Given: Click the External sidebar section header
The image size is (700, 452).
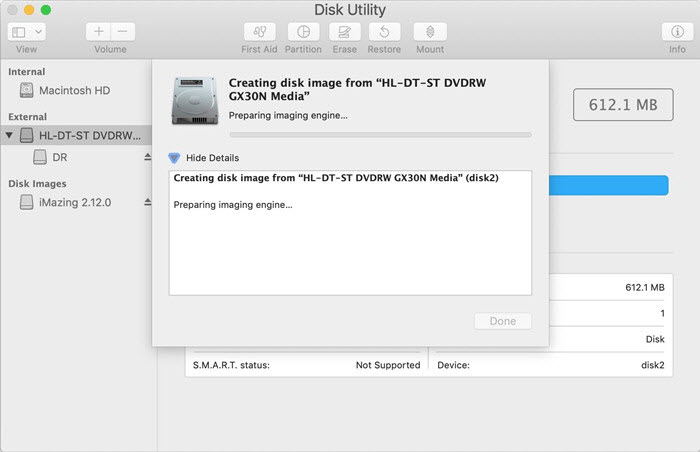Looking at the screenshot, I should click(x=27, y=117).
